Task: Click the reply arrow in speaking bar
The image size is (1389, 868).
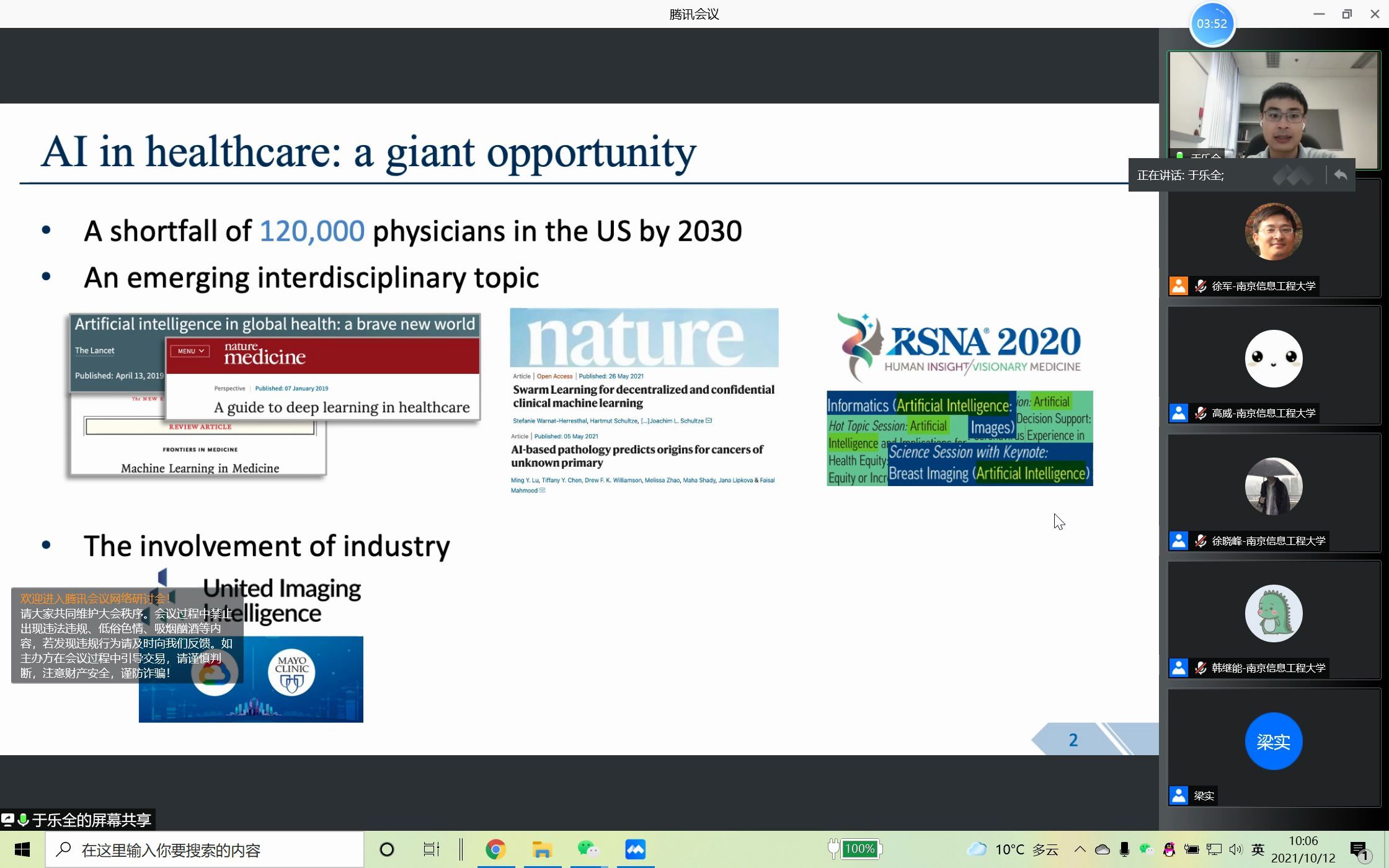Action: pyautogui.click(x=1341, y=175)
